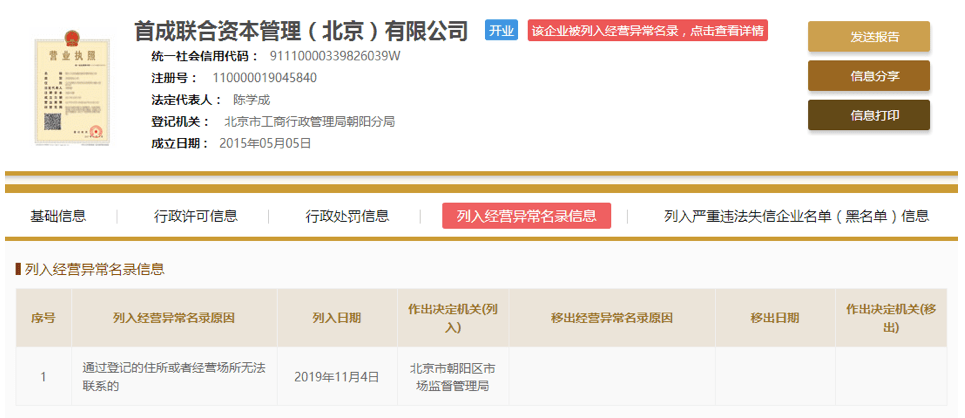Click the 列入日期 column header
Screen dimensions: 965x418
point(337,318)
